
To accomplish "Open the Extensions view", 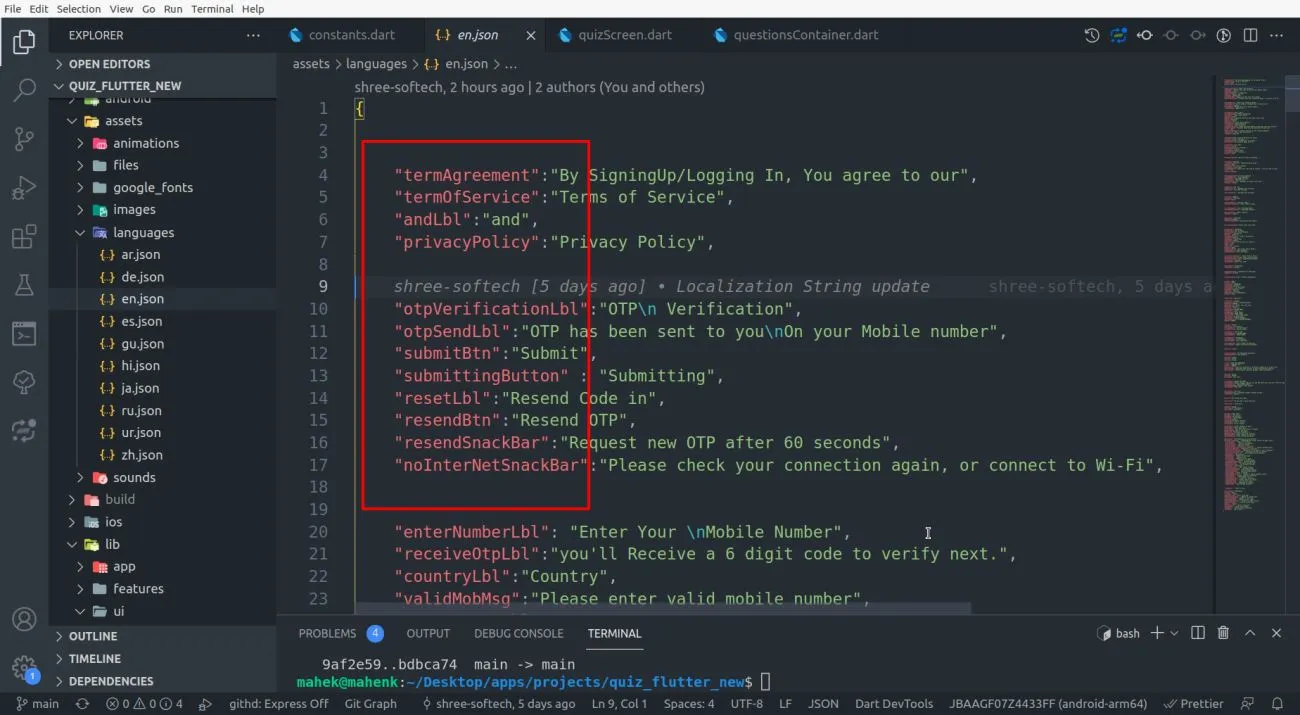I will coord(23,237).
